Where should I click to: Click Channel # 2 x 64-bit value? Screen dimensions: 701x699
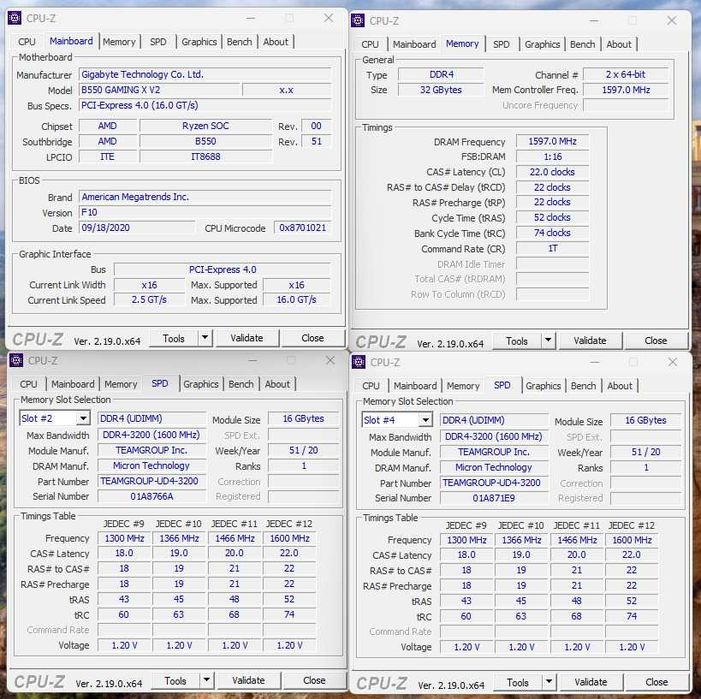pos(626,74)
